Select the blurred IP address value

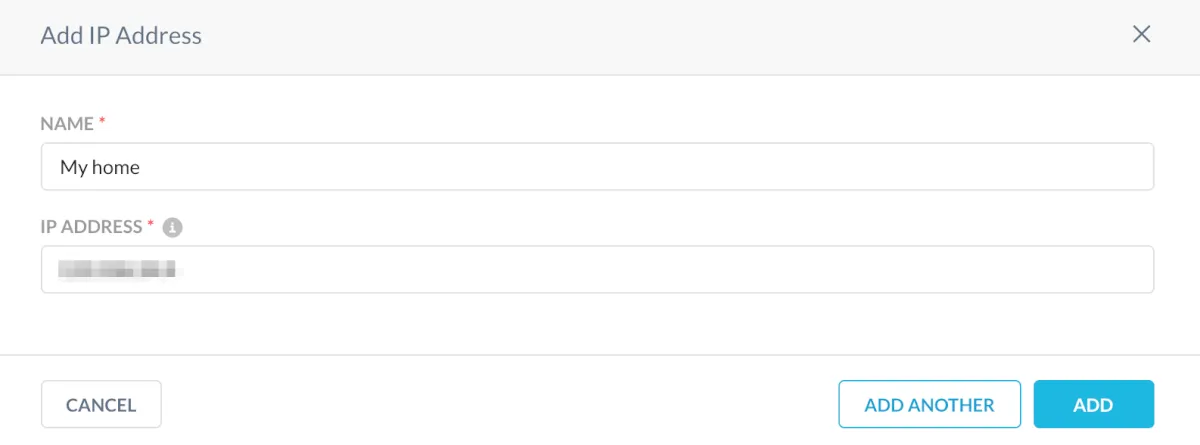tap(117, 269)
